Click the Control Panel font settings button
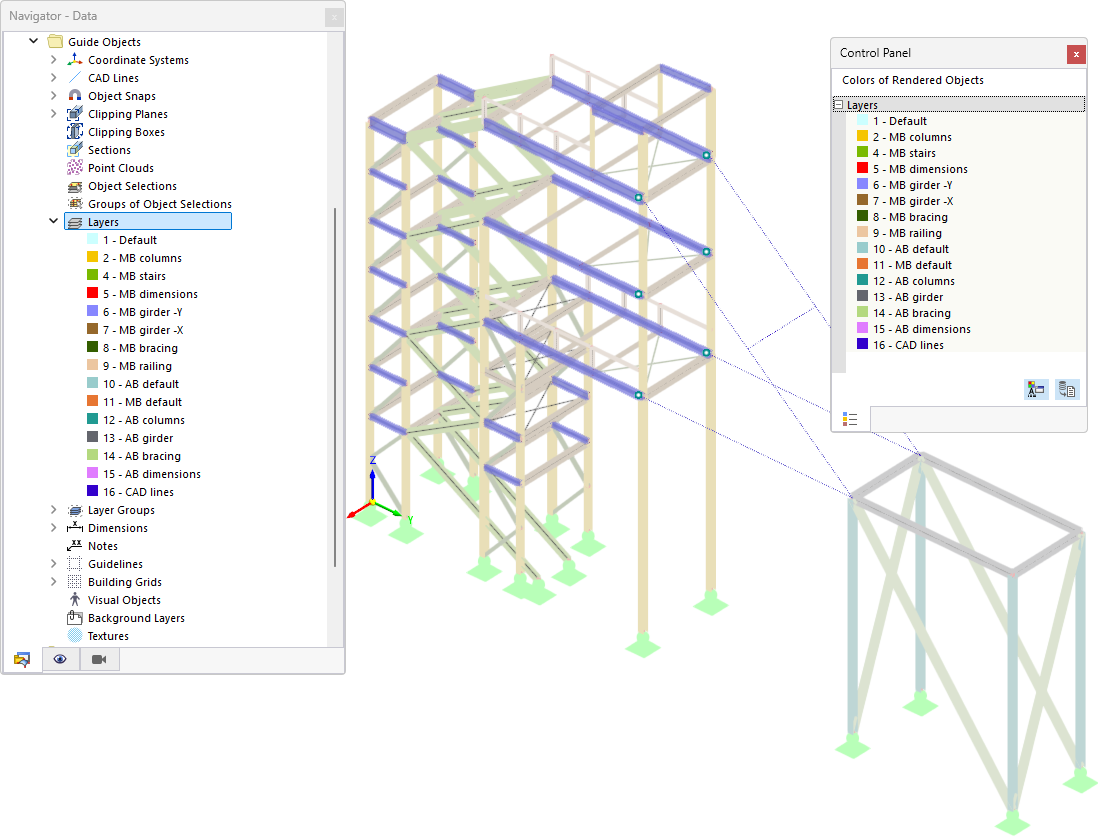This screenshot has height=837, width=1098. (1036, 389)
